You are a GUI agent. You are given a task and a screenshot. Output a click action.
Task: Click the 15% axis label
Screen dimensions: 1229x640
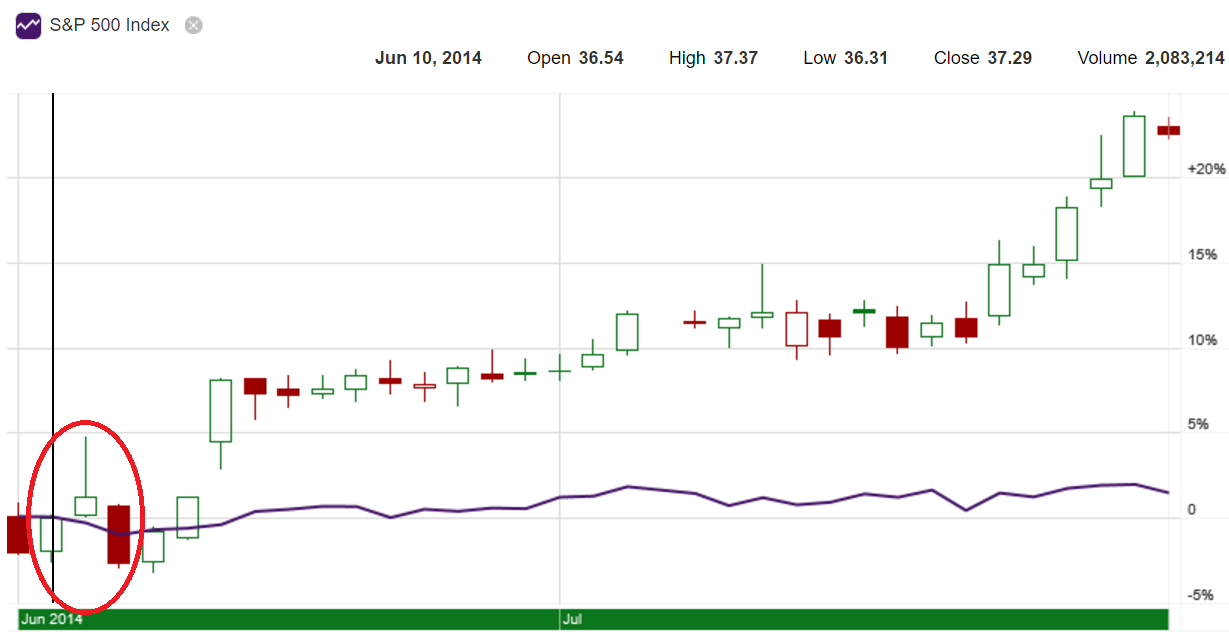click(1203, 255)
